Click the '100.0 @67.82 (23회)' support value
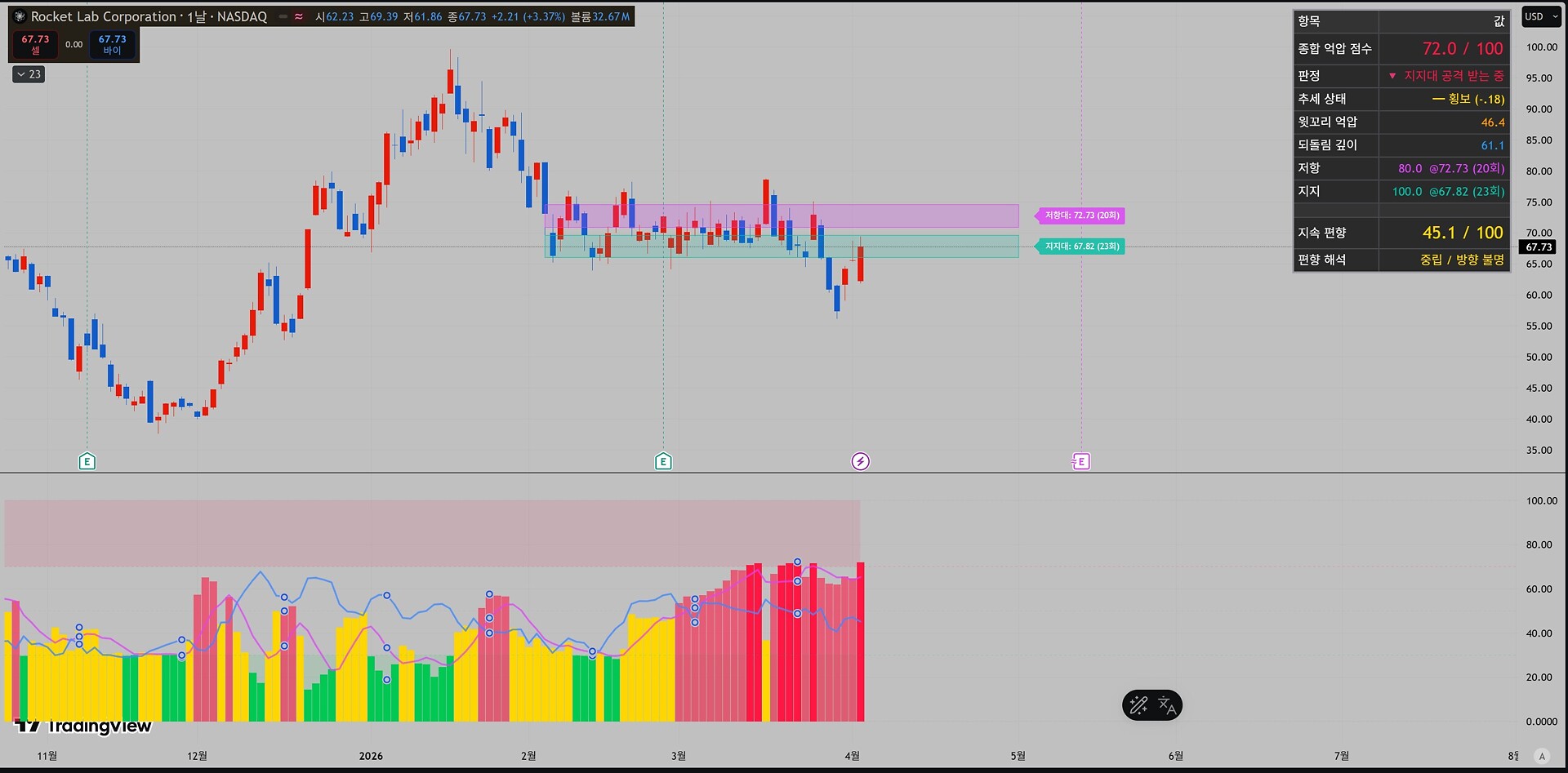Image resolution: width=1568 pixels, height=773 pixels. tap(1448, 191)
